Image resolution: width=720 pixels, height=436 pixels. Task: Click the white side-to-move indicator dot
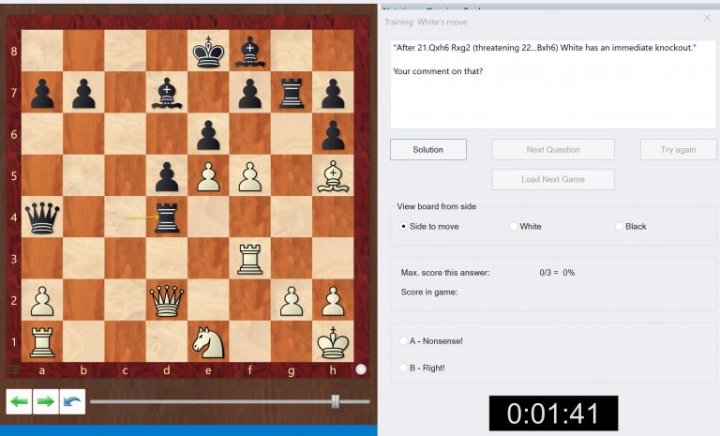[x=361, y=369]
